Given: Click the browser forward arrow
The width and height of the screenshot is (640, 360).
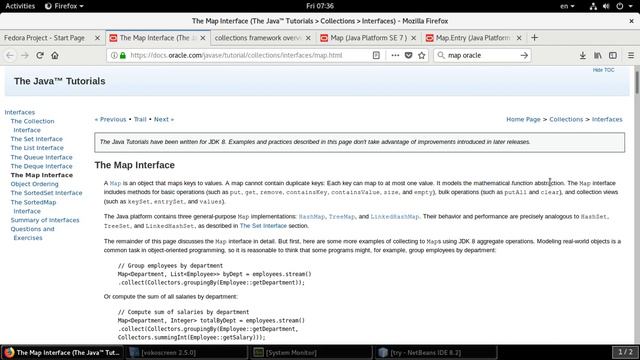Looking at the screenshot, I should pyautogui.click(x=25, y=55).
